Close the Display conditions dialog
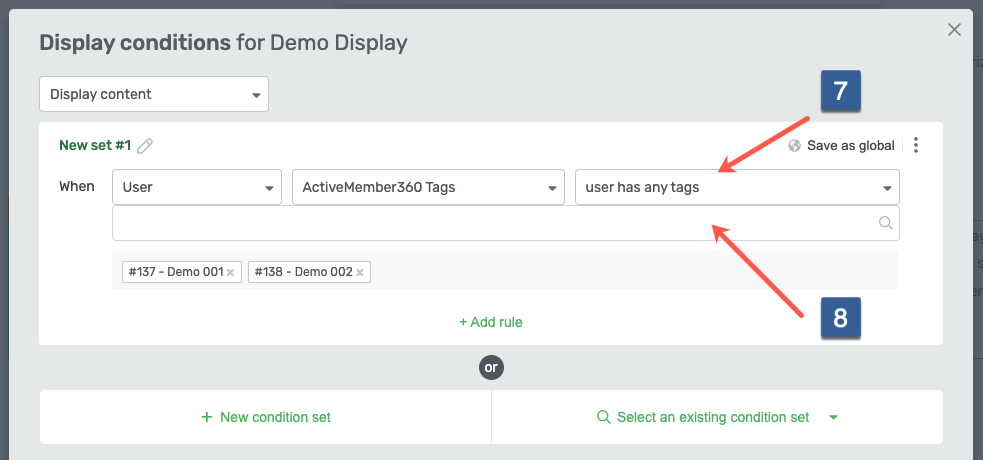Screen dimensions: 983x460 click(x=954, y=29)
